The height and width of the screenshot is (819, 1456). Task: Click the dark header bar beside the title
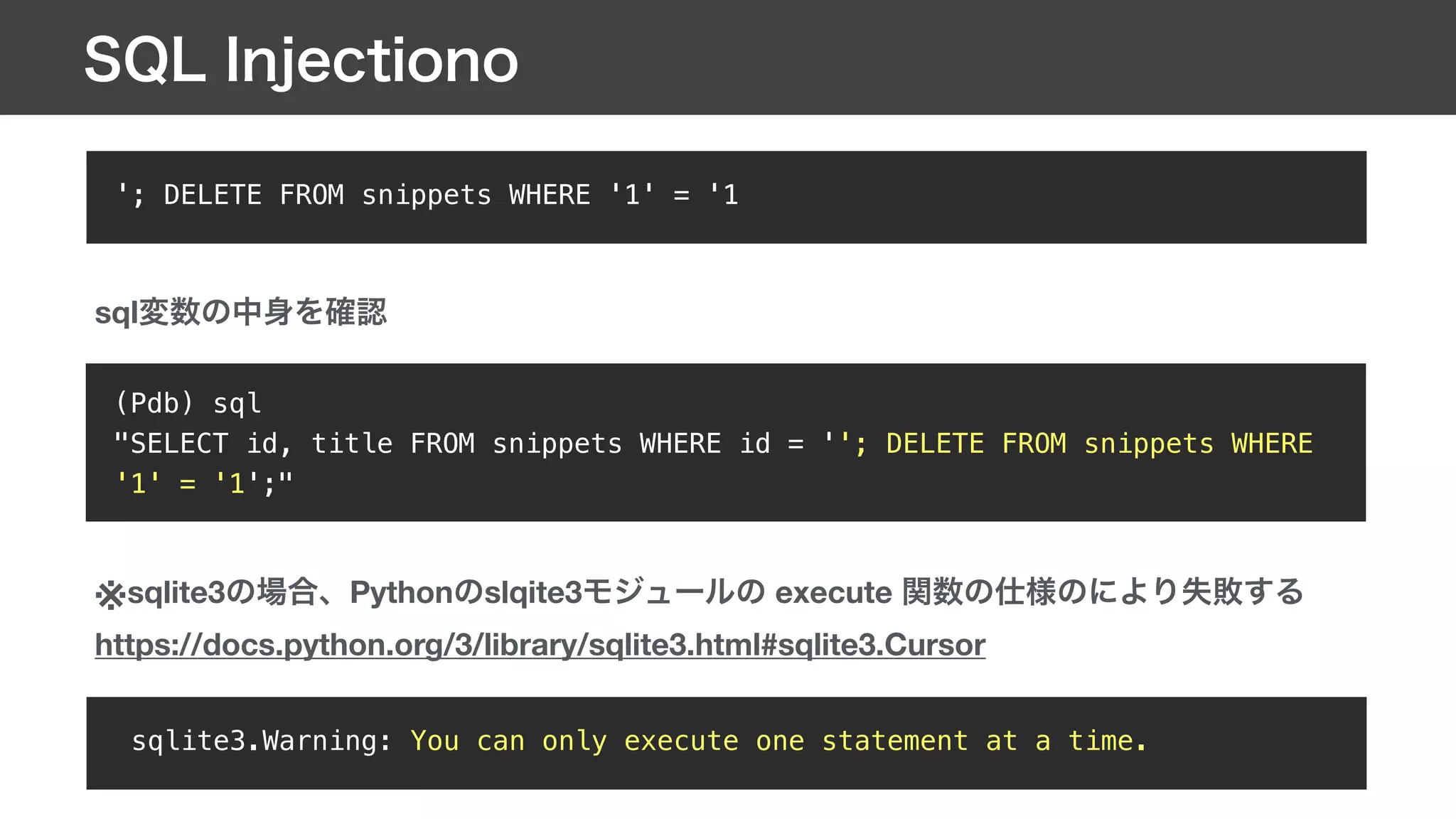click(x=995, y=57)
